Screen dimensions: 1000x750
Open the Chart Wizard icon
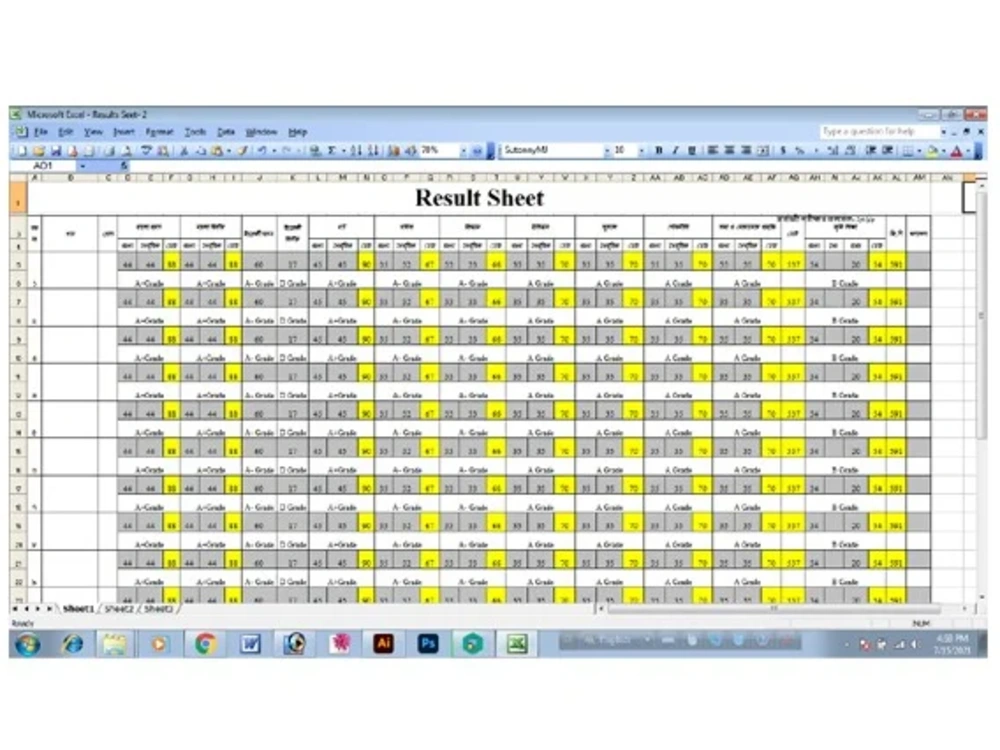point(393,151)
